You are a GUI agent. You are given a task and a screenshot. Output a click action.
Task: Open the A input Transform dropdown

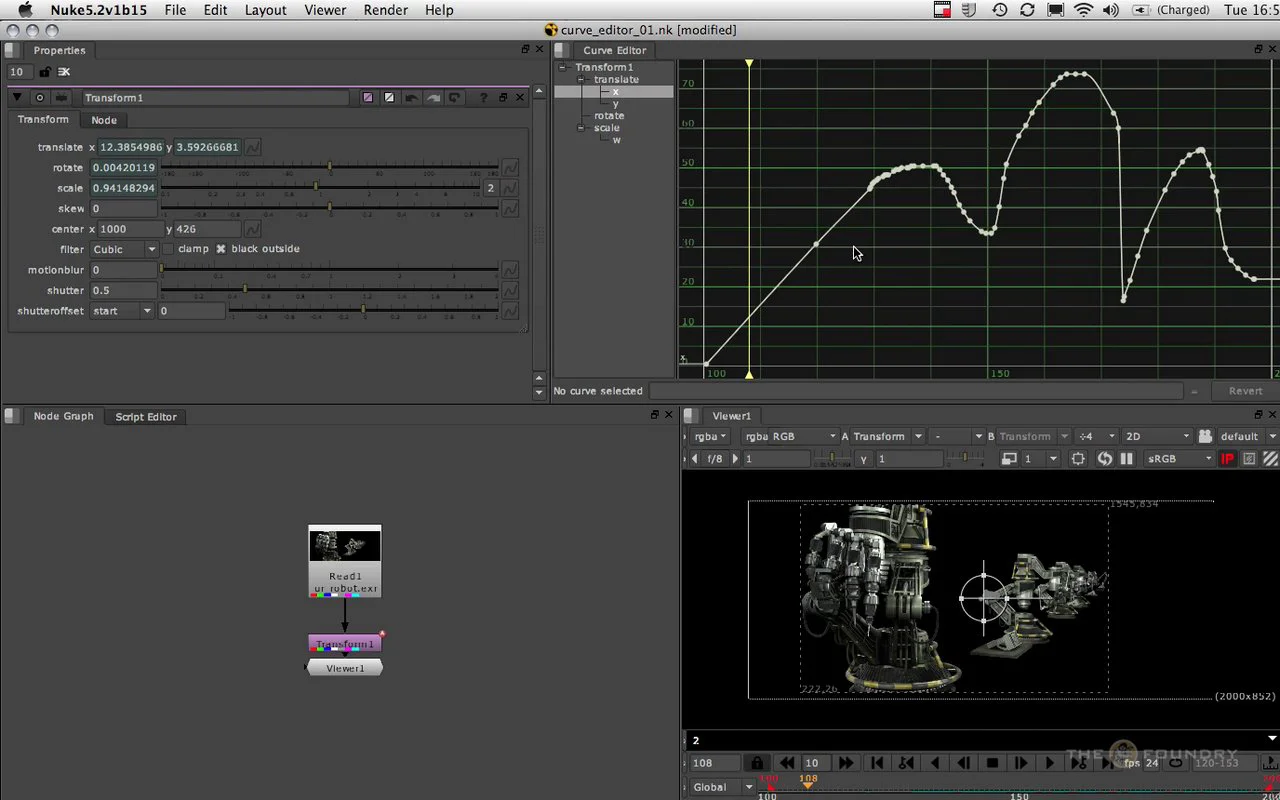888,436
